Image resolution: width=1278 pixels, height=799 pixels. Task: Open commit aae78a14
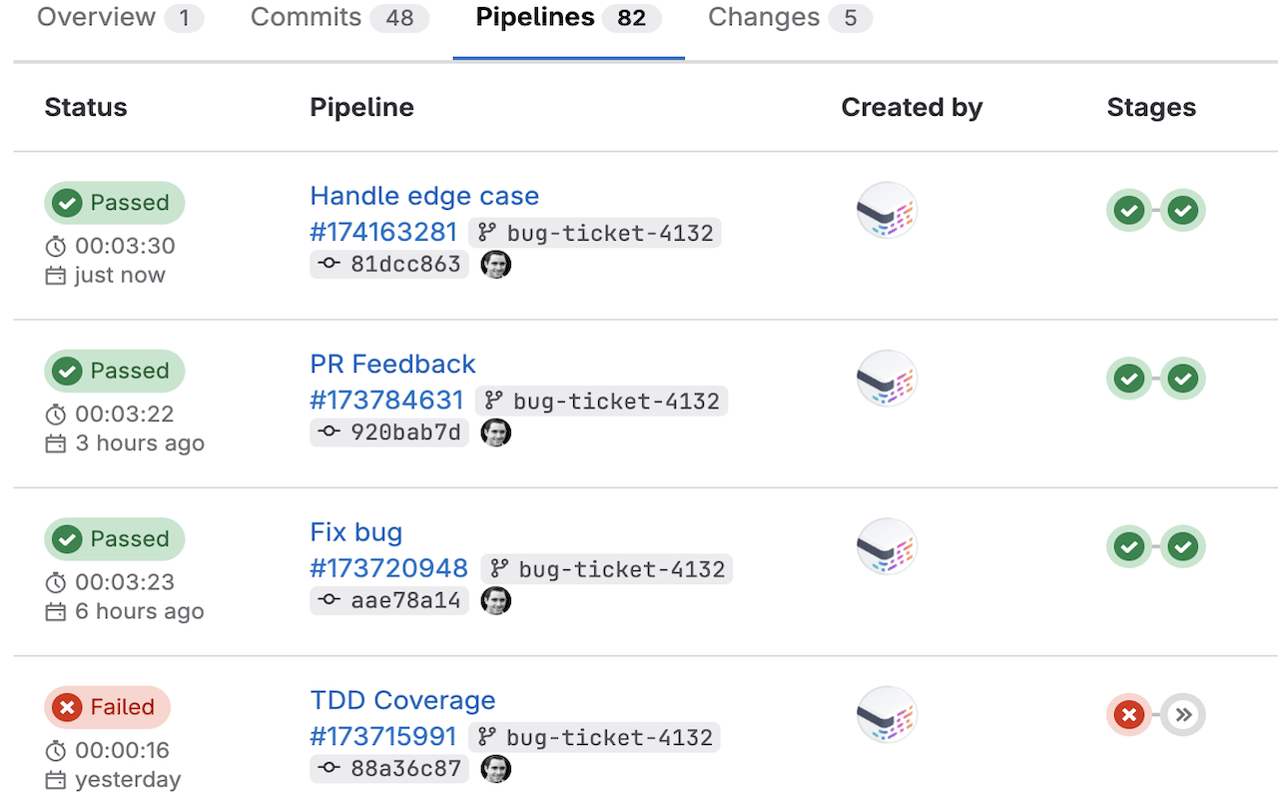389,600
